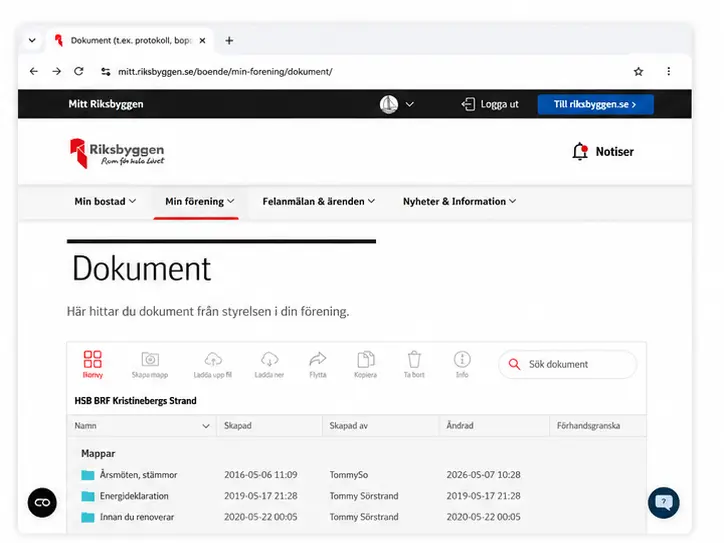
Task: Select the Ikonvy grid view icon
Action: pyautogui.click(x=92, y=359)
